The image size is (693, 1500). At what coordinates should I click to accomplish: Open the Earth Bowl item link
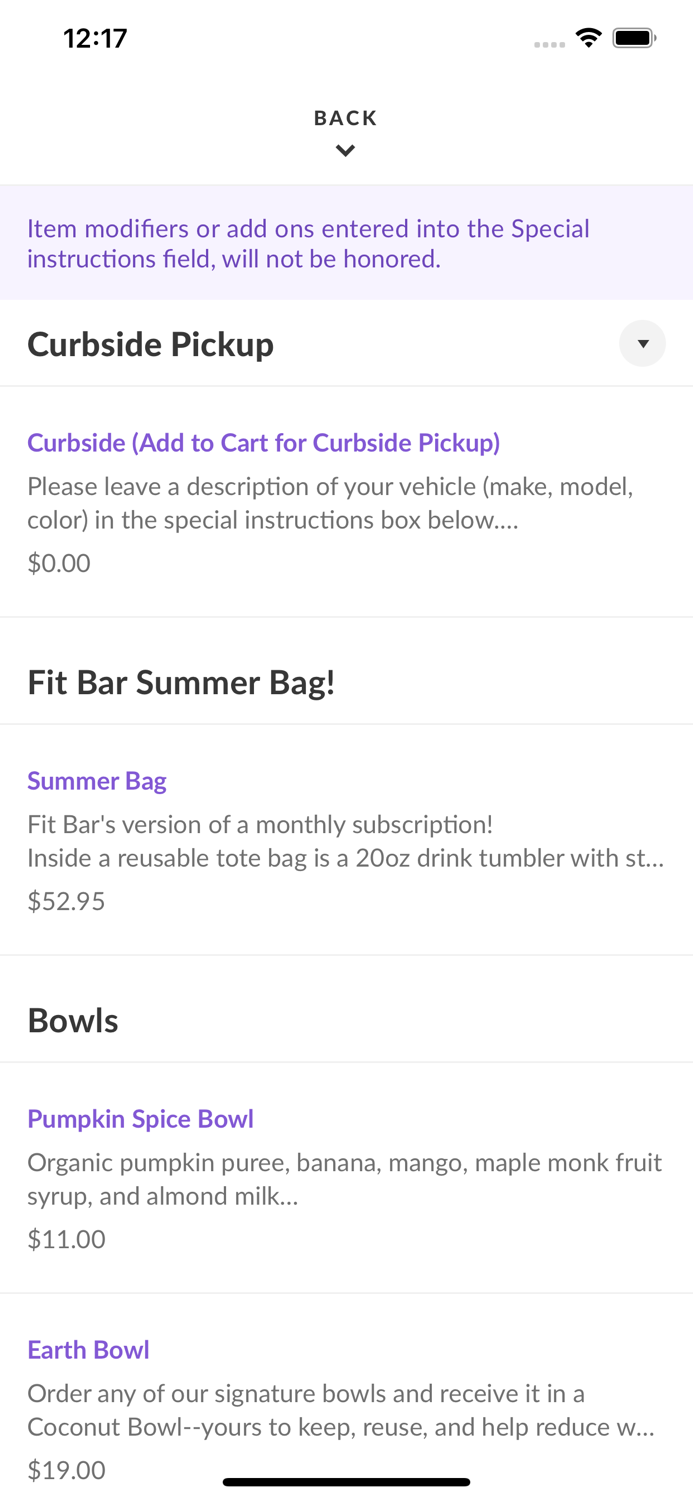[x=88, y=1349]
